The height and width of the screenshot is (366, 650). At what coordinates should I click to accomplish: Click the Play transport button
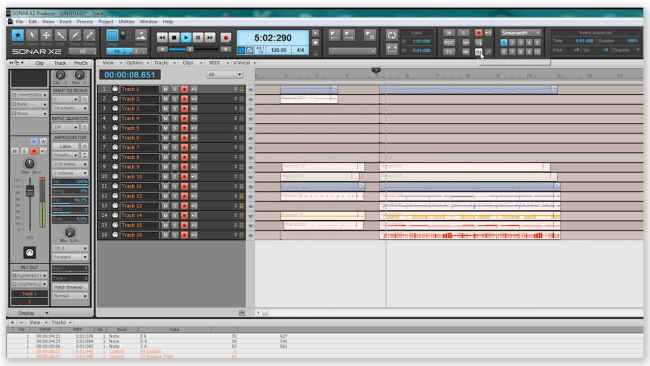[186, 38]
